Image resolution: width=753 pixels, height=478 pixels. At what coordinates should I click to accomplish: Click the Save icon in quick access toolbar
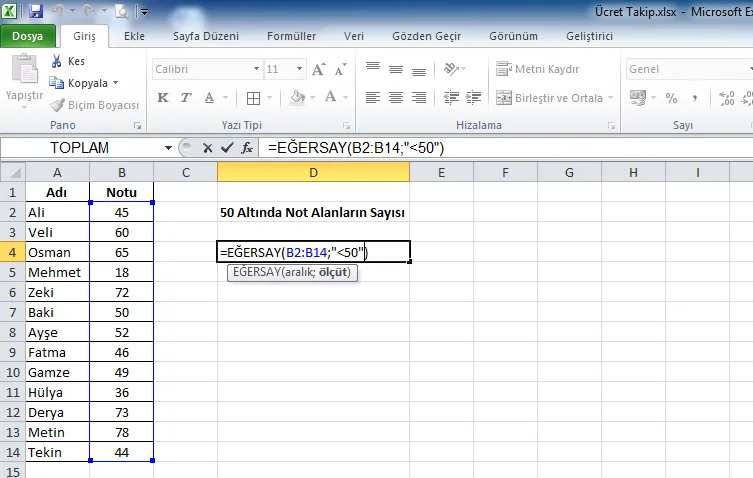[36, 12]
